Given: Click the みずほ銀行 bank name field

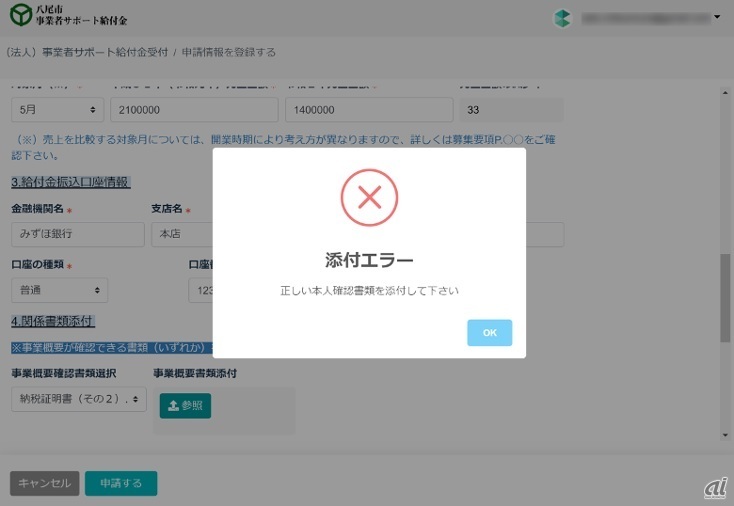Looking at the screenshot, I should [78, 234].
